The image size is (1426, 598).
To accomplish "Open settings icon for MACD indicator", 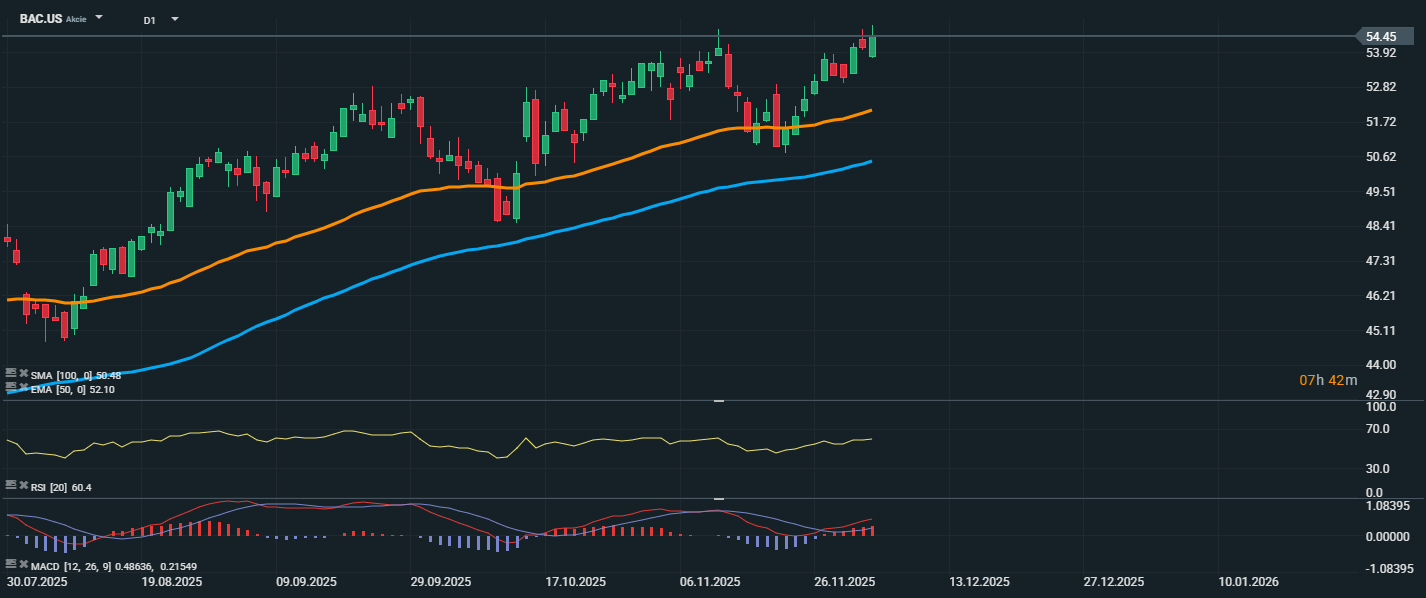I will tap(11, 565).
